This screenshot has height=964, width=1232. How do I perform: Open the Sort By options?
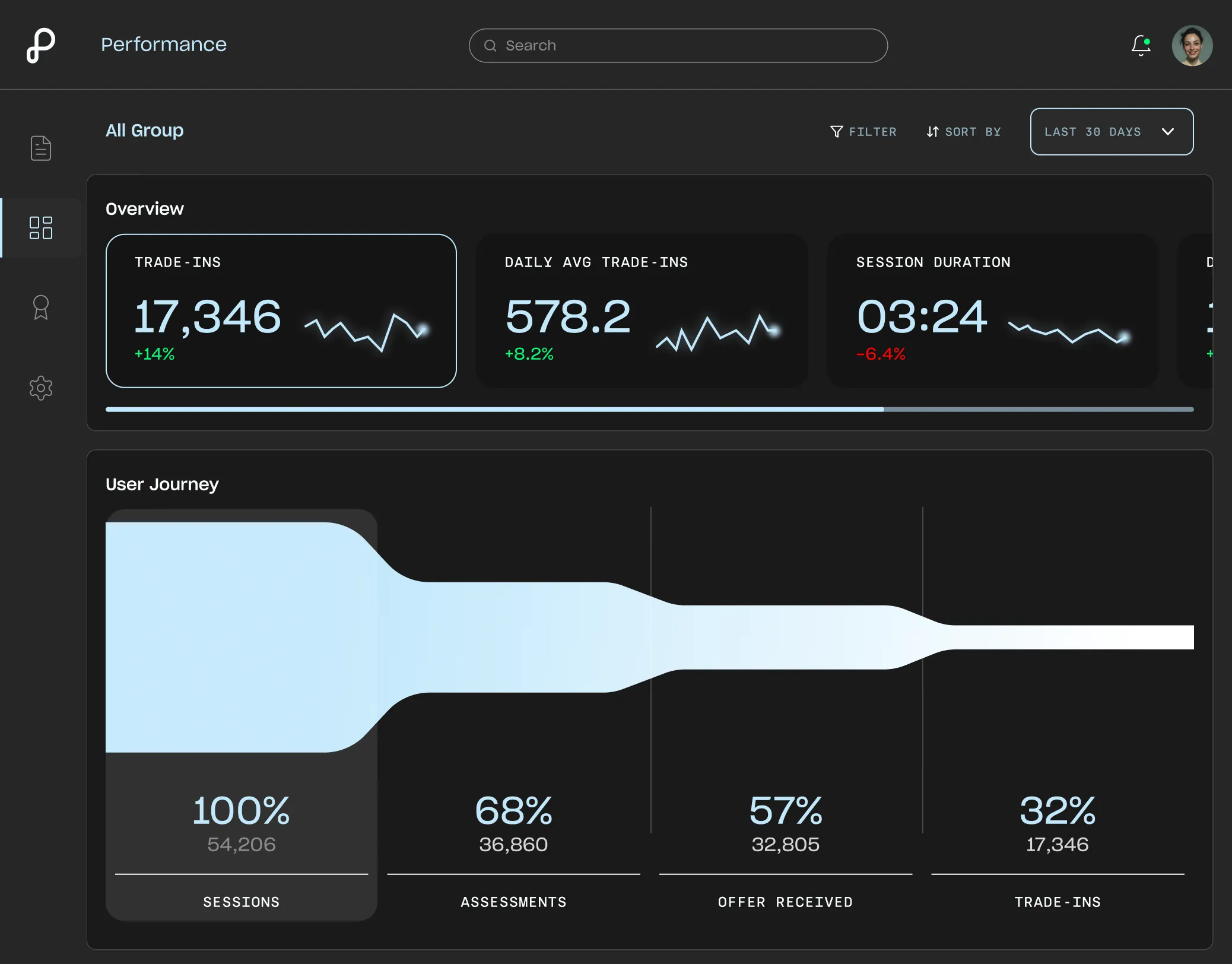pyautogui.click(x=964, y=132)
